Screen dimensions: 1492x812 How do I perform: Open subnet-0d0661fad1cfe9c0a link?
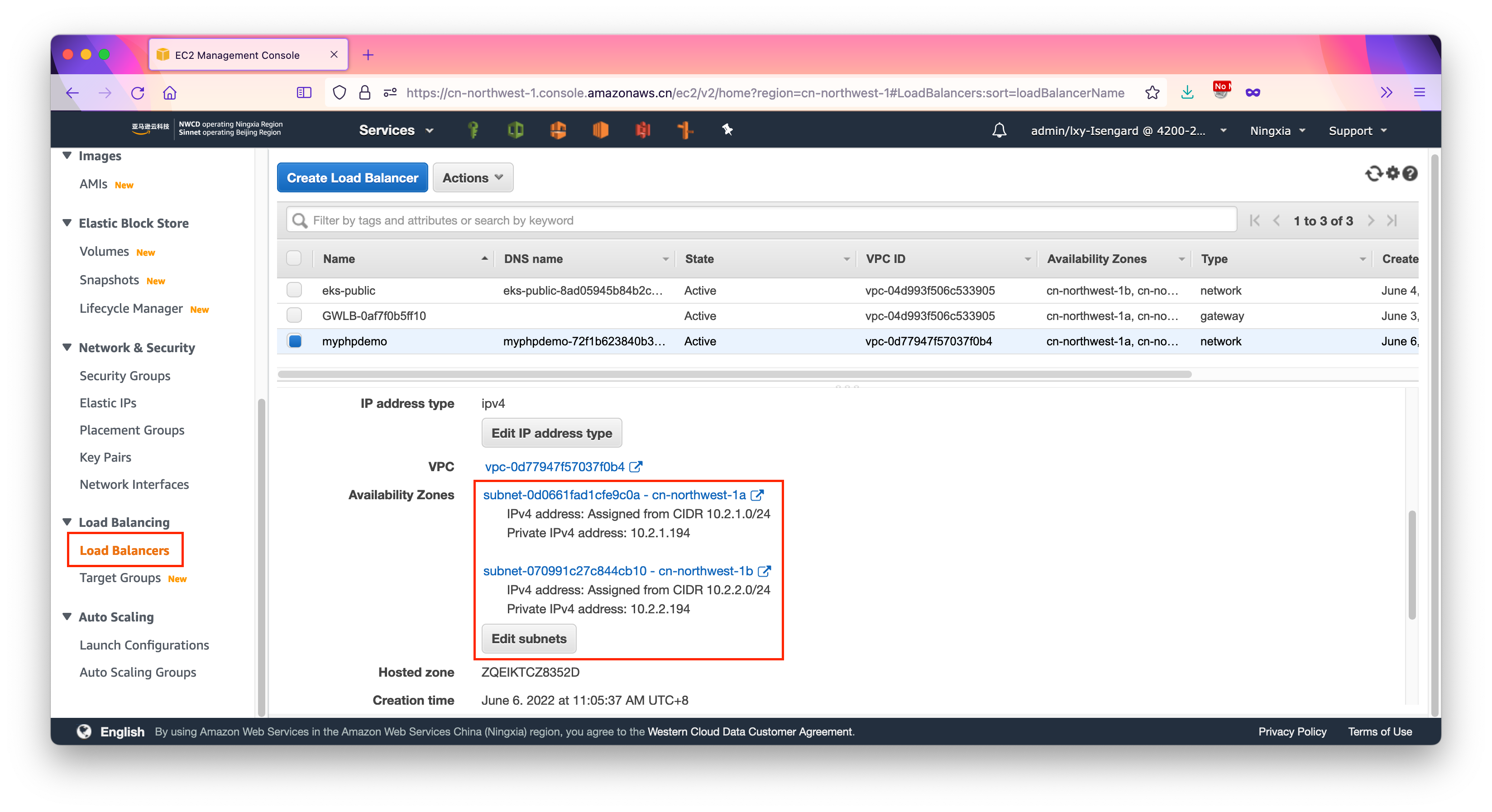tap(614, 495)
